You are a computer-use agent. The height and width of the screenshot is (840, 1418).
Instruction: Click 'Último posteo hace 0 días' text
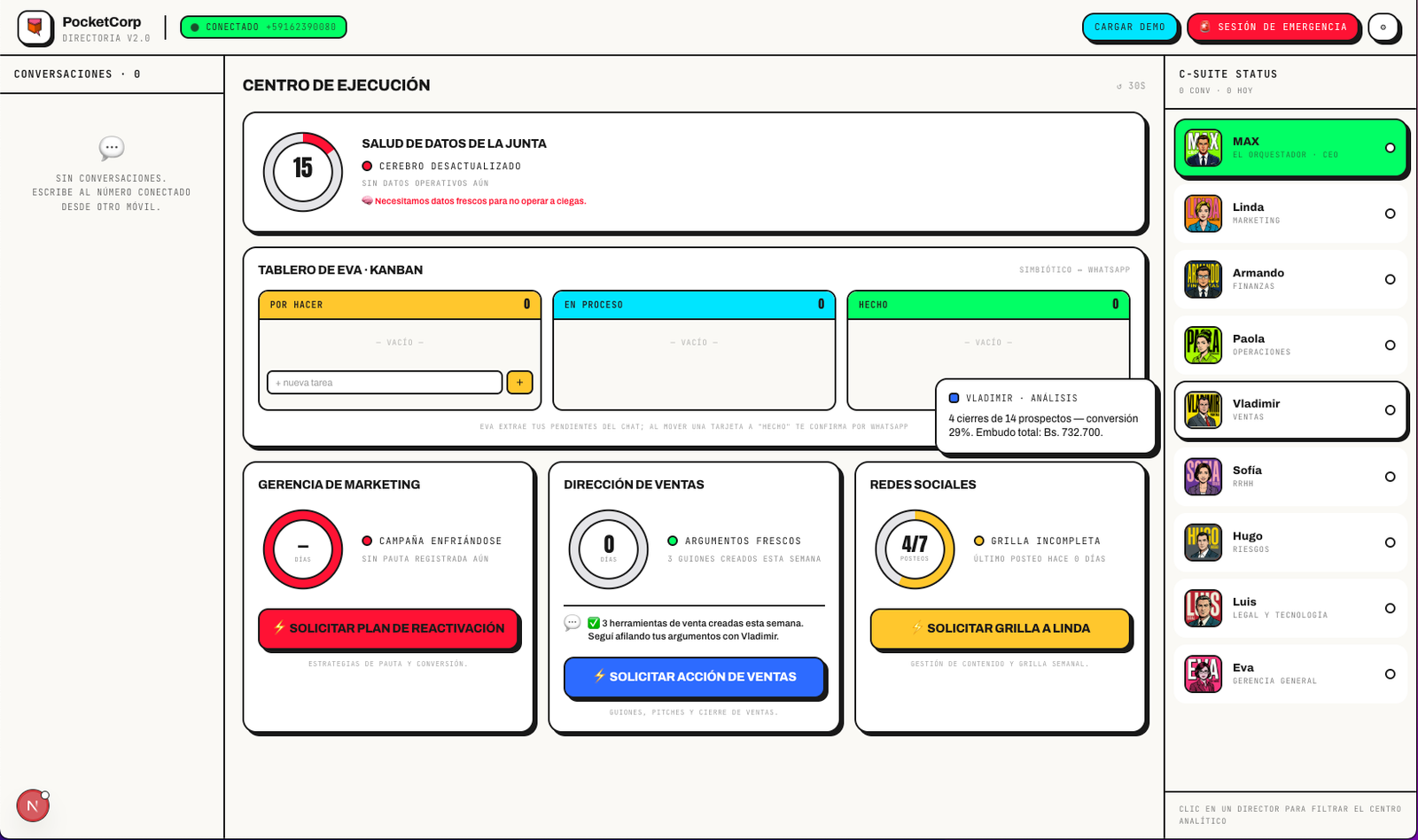pyautogui.click(x=1040, y=559)
